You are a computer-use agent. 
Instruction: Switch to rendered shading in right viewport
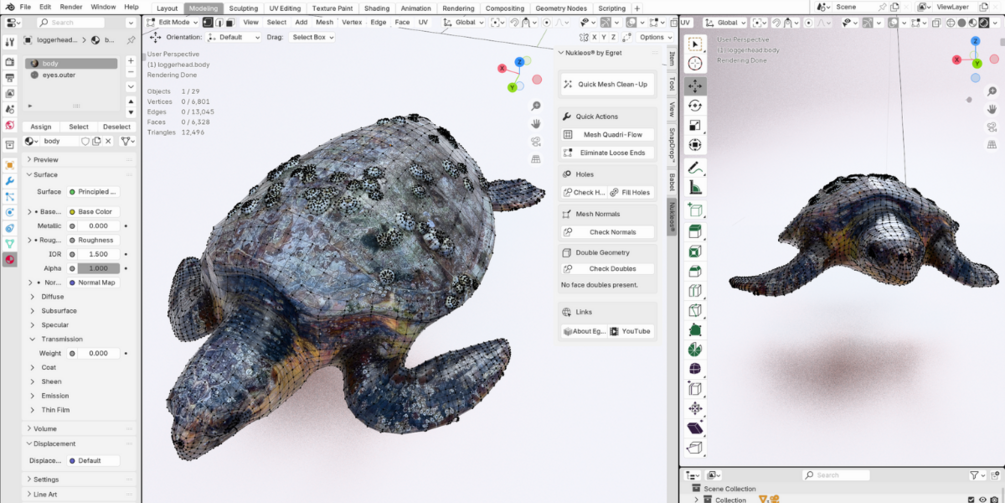point(982,22)
